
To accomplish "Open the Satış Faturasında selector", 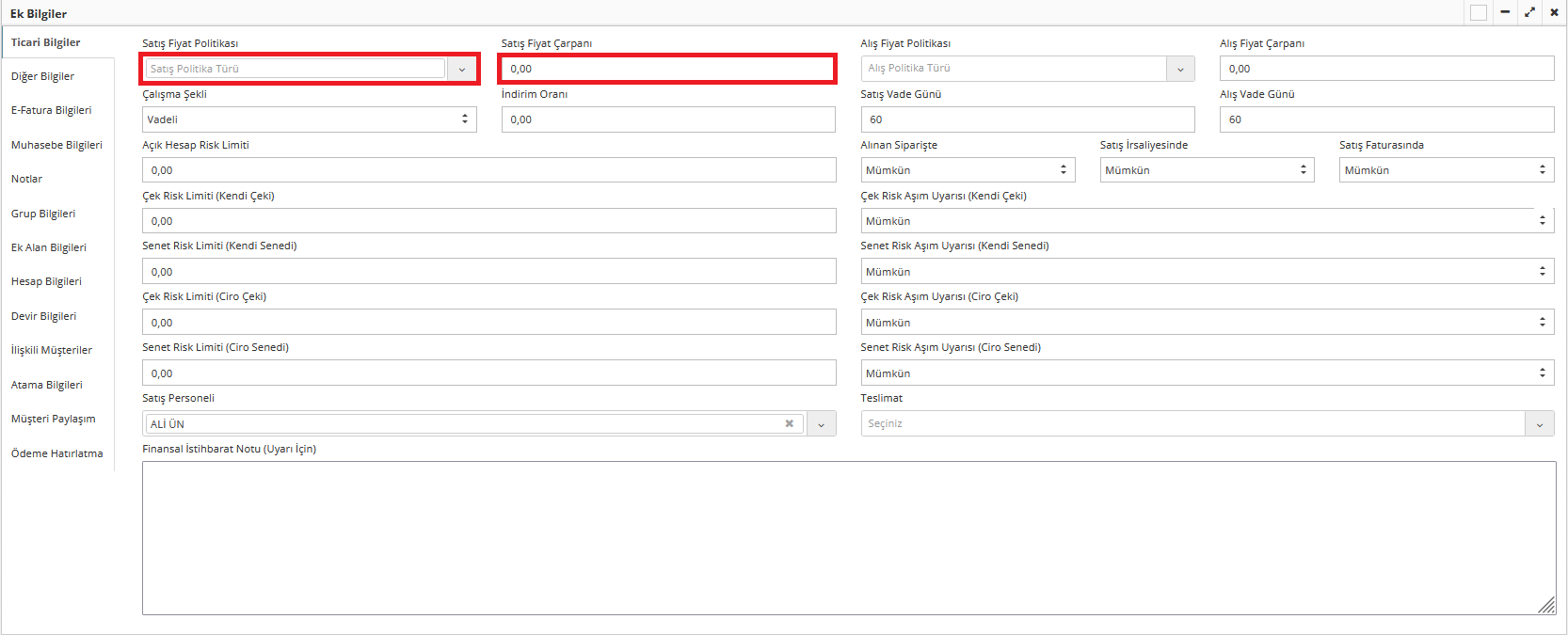I will click(1446, 170).
